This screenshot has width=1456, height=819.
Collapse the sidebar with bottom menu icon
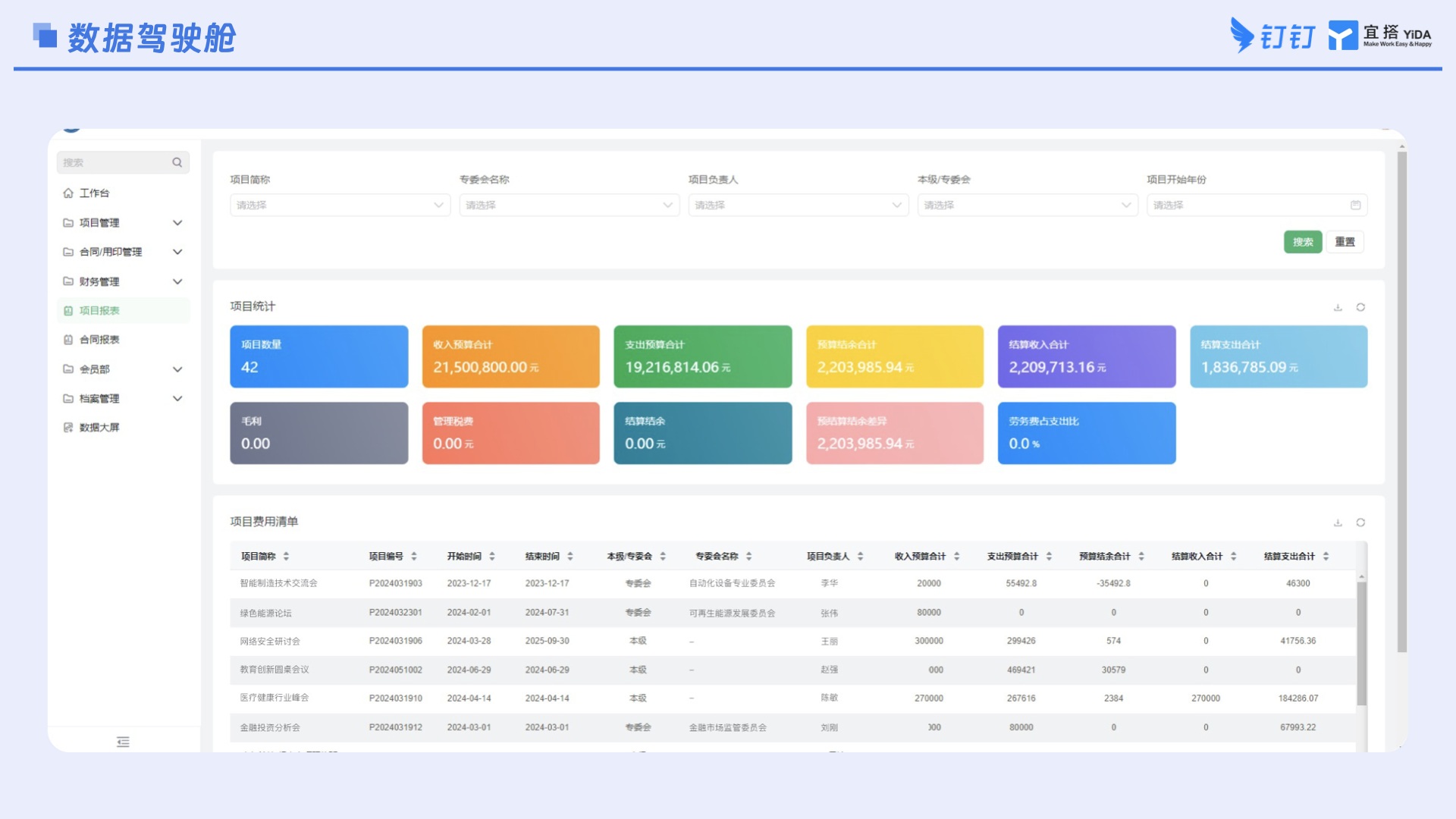pyautogui.click(x=123, y=742)
